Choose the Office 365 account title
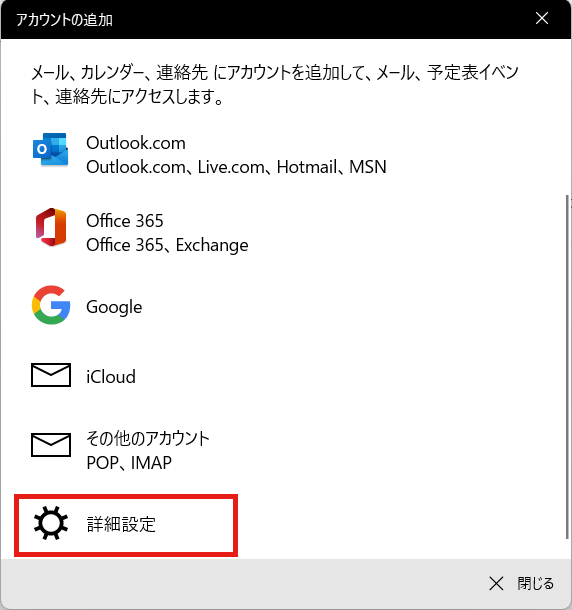572x610 pixels. click(x=125, y=221)
